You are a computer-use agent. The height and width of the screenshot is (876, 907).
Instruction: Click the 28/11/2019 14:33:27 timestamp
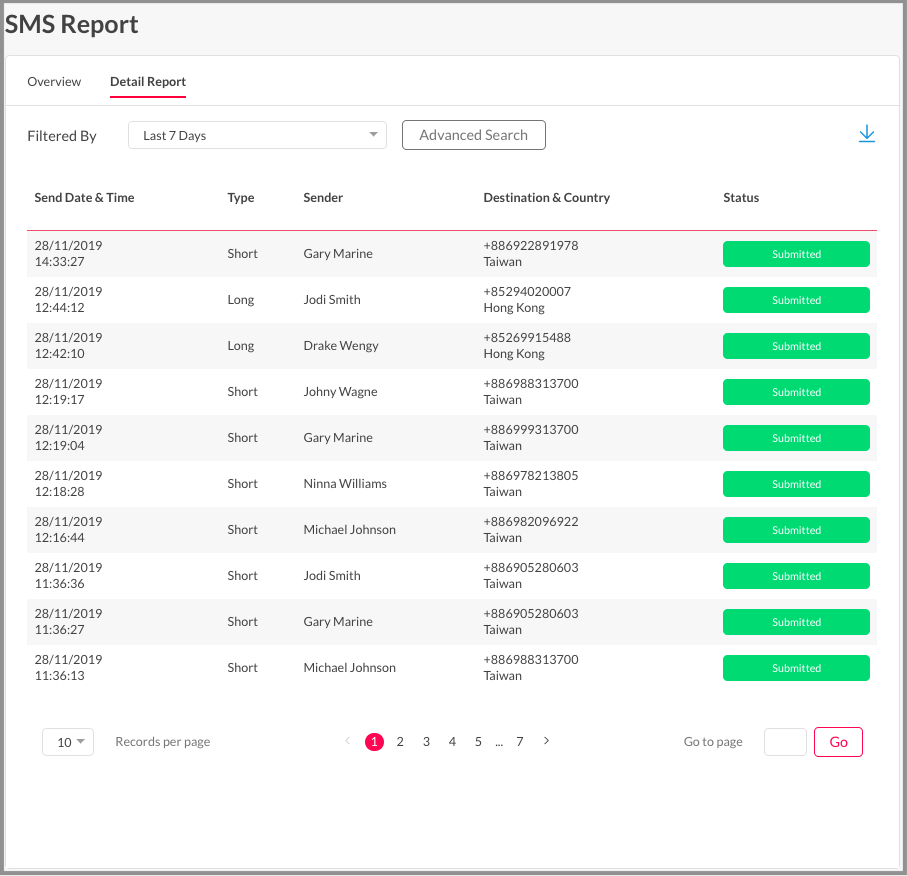click(68, 254)
